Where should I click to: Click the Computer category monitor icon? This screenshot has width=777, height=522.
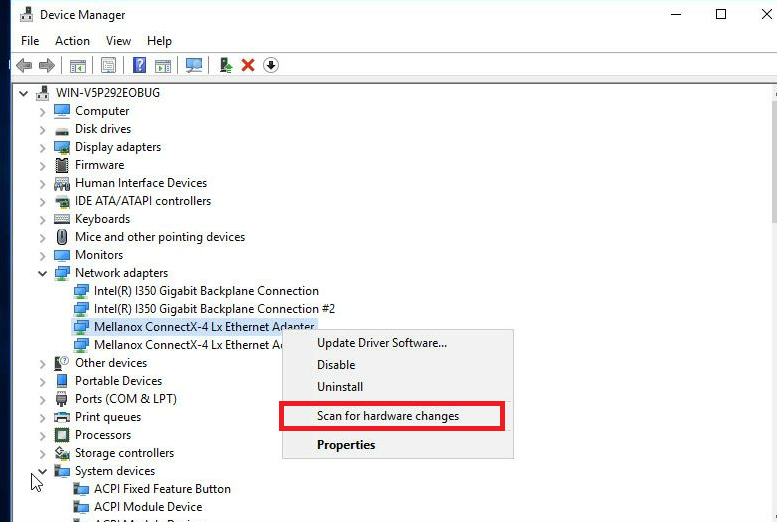tap(62, 111)
